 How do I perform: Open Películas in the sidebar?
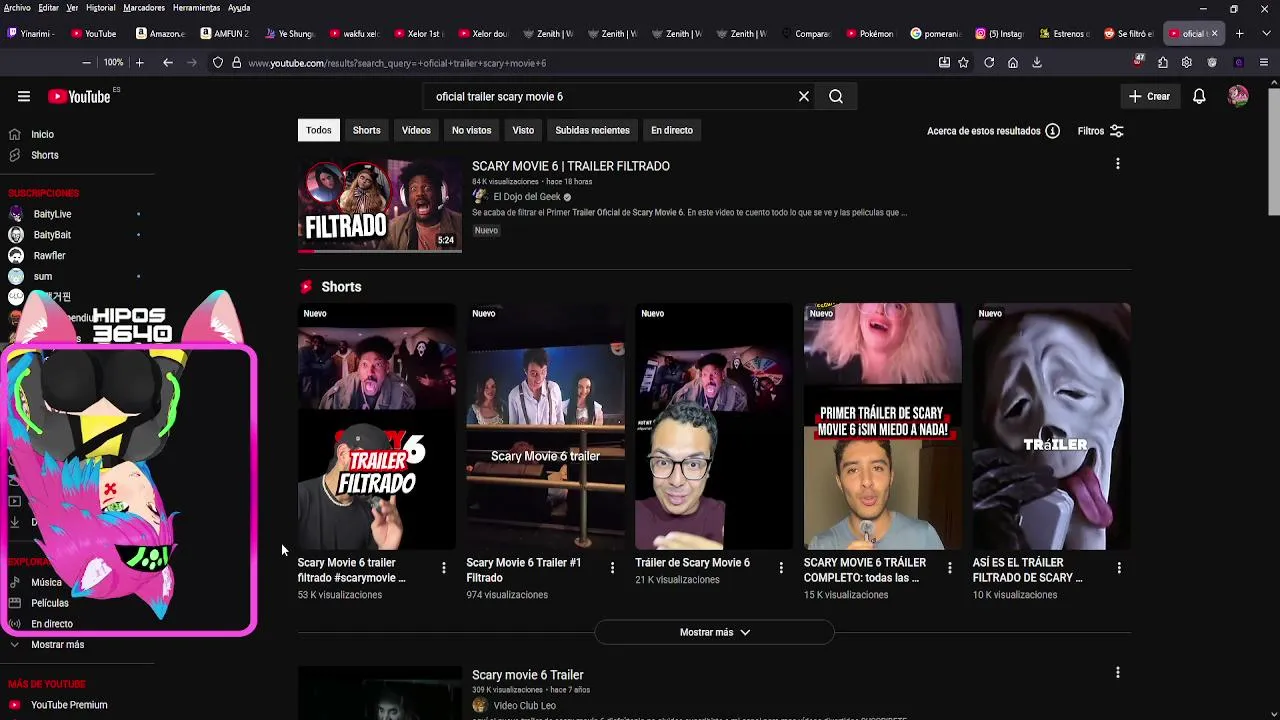click(x=50, y=603)
